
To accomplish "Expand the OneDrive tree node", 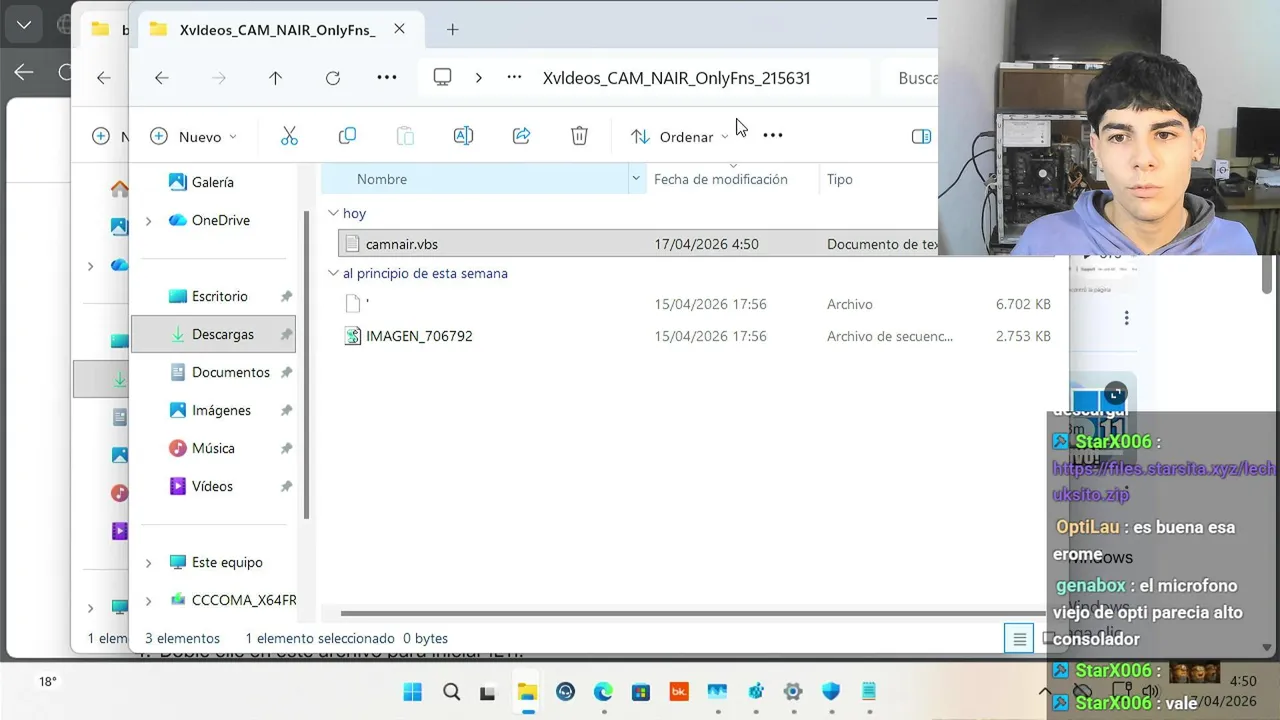I will pyautogui.click(x=149, y=220).
